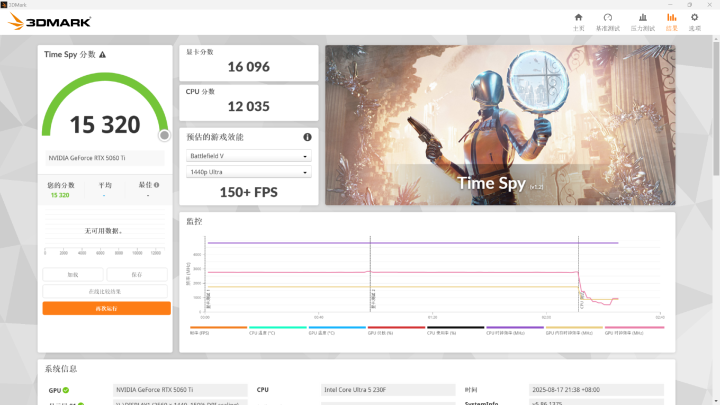Open Options (选项) gear icon

click(694, 20)
